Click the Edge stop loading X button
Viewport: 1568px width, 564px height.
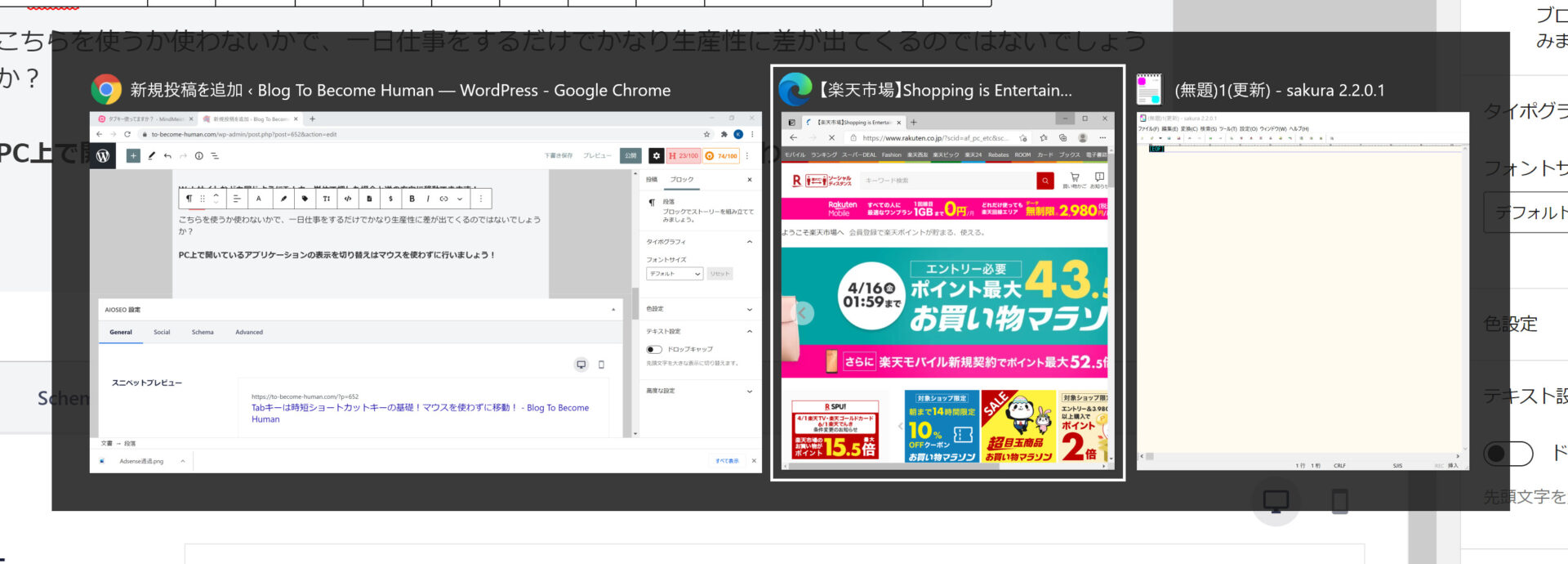(831, 137)
